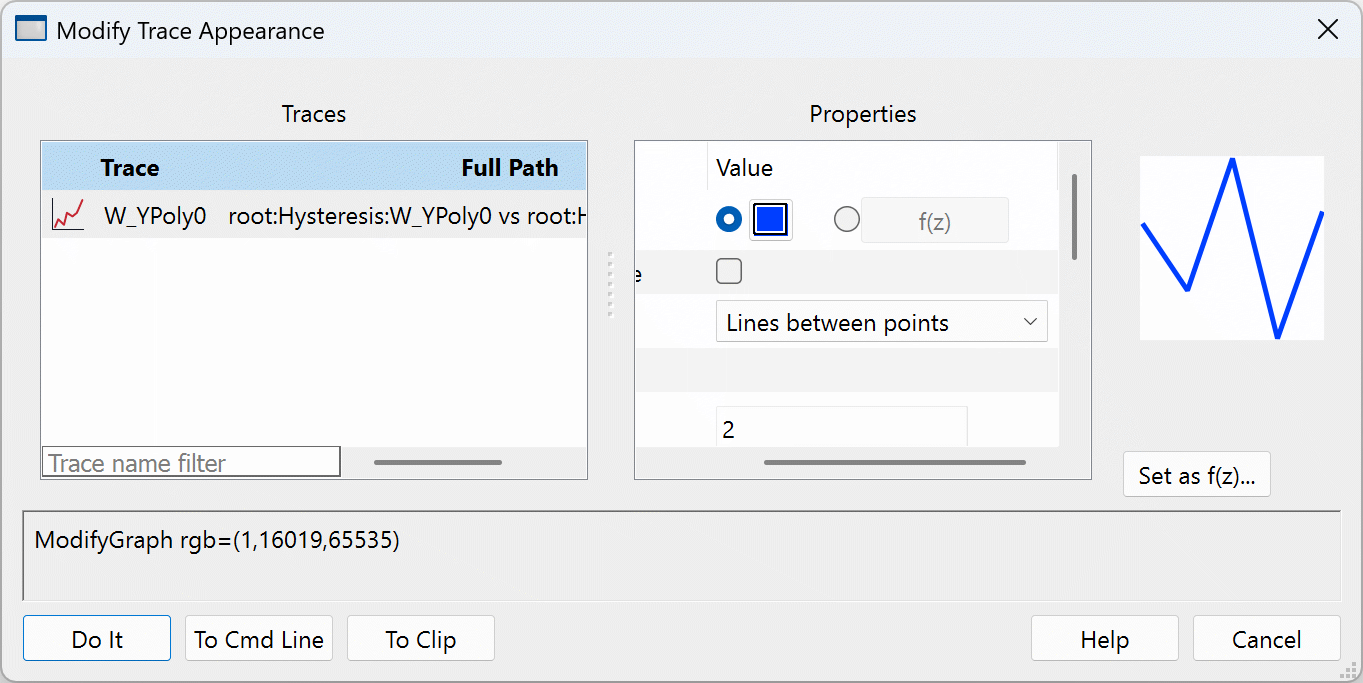Click inside the Trace name filter field

(190, 461)
